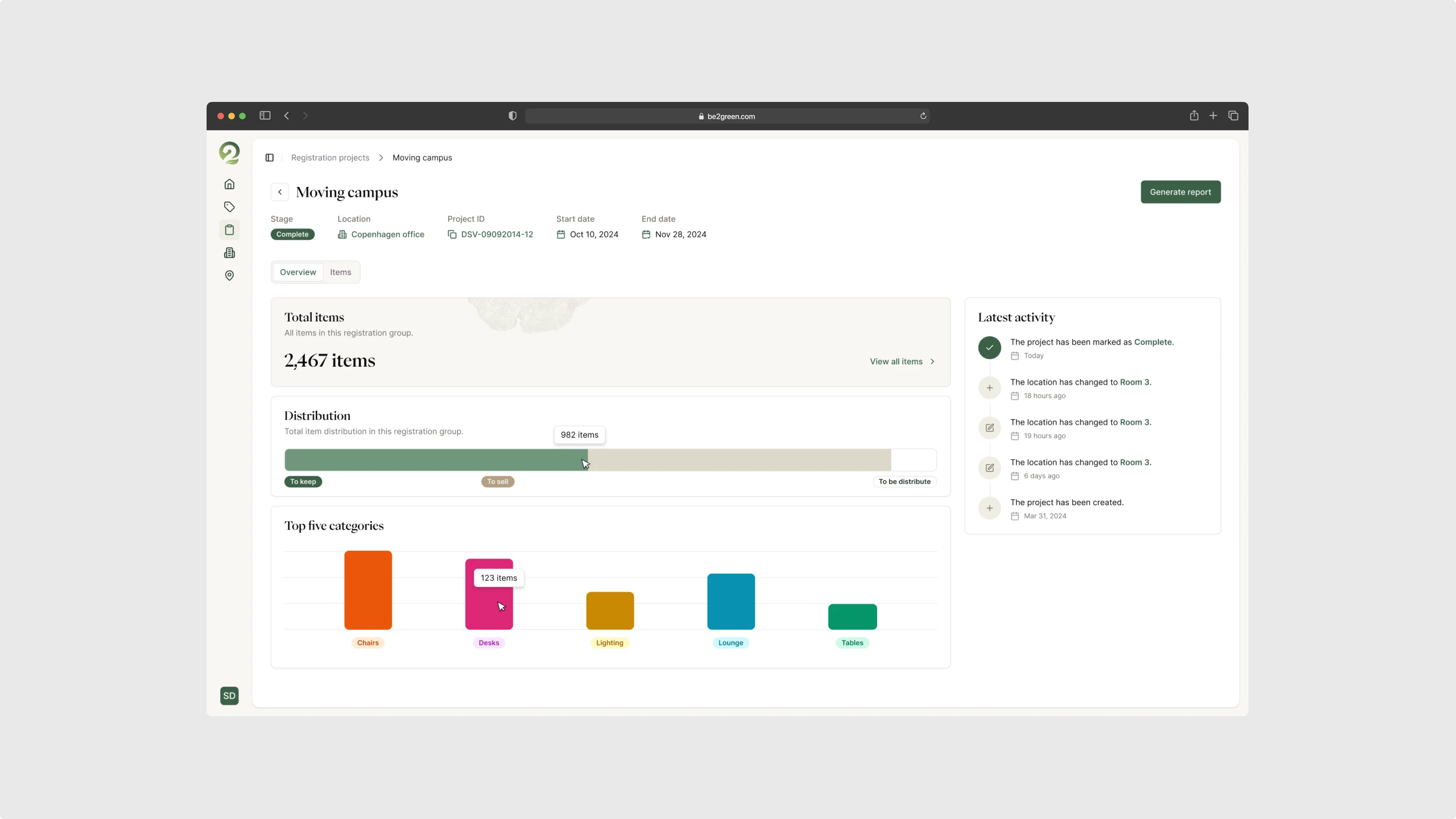This screenshot has width=1456, height=819.
Task: Click the back chevron beside Moving campus title
Action: point(280,192)
